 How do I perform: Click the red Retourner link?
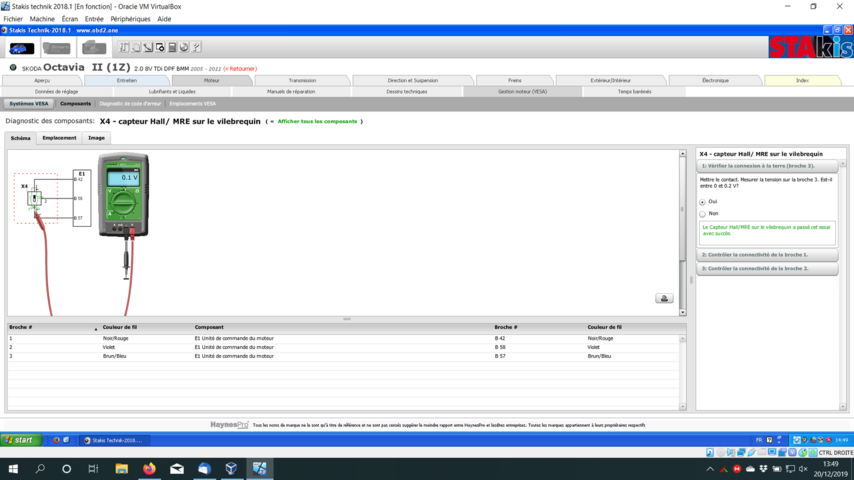(x=240, y=69)
